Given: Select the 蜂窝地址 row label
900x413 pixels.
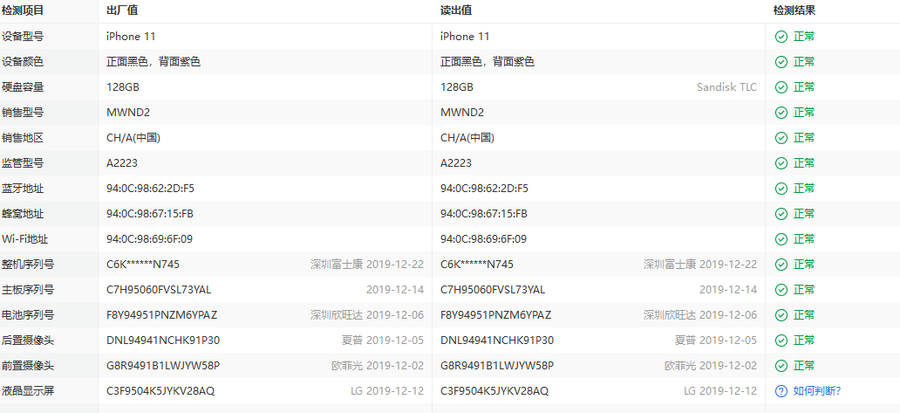Looking at the screenshot, I should click(x=22, y=214).
